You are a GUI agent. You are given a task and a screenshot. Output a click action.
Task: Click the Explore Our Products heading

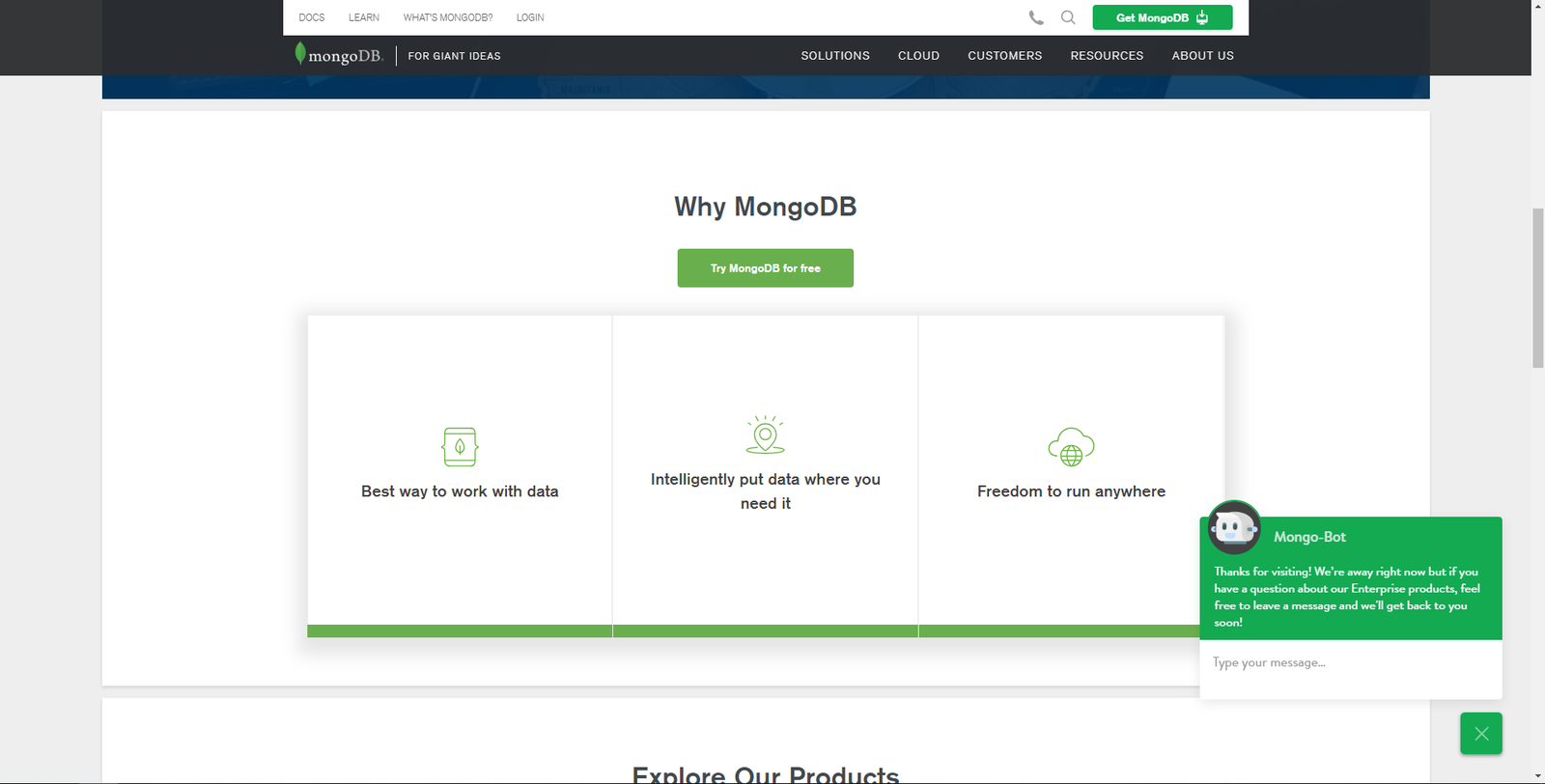[766, 774]
